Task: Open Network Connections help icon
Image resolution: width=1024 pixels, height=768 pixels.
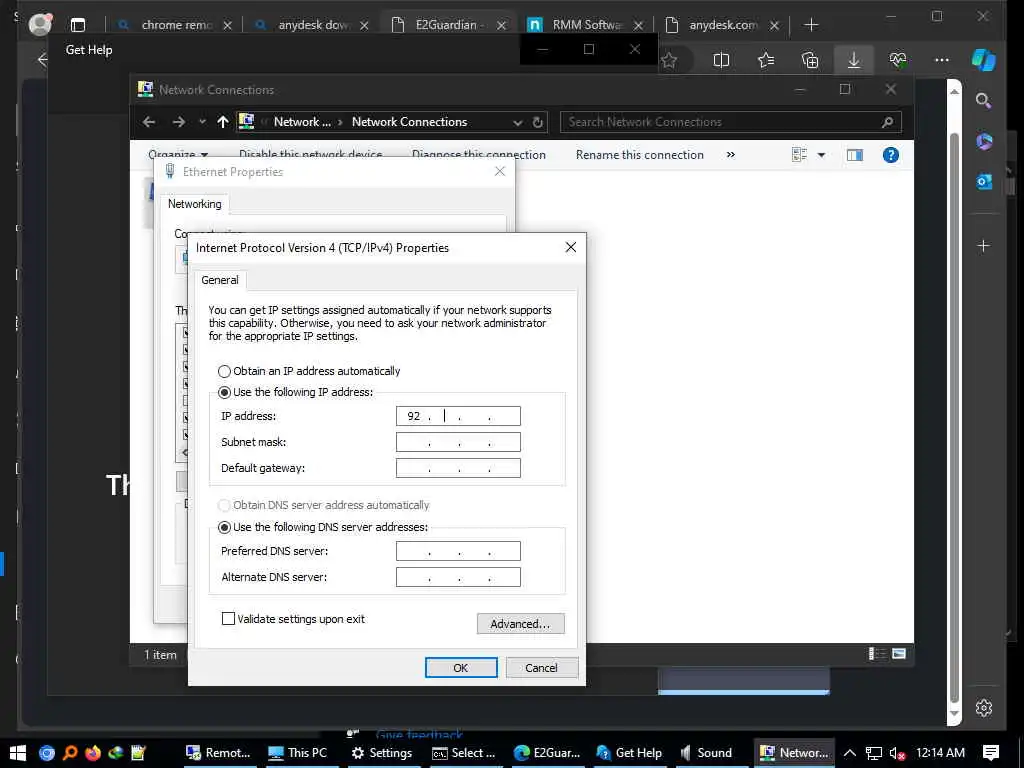Action: 891,155
